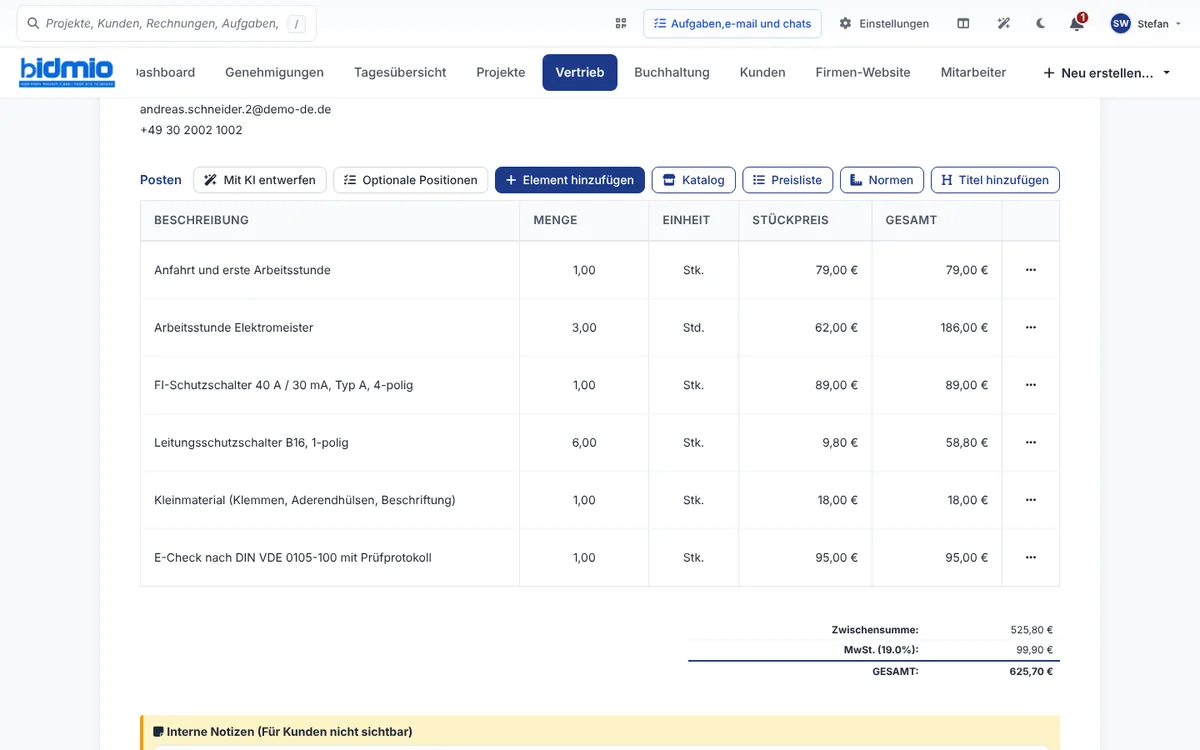Click Element hinzufügen button
This screenshot has width=1200, height=750.
pos(570,180)
